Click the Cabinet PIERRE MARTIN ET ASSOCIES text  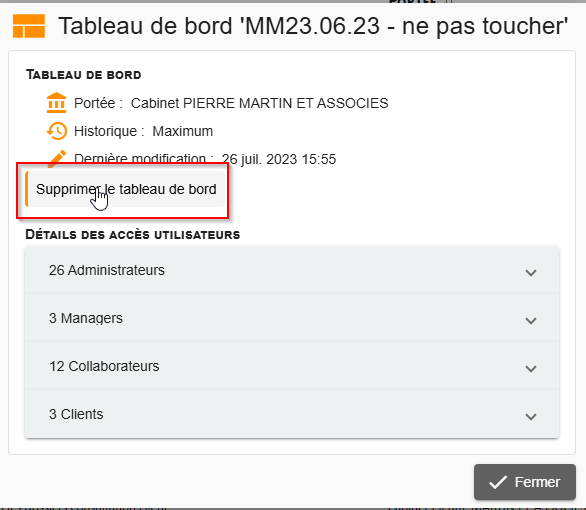(259, 103)
